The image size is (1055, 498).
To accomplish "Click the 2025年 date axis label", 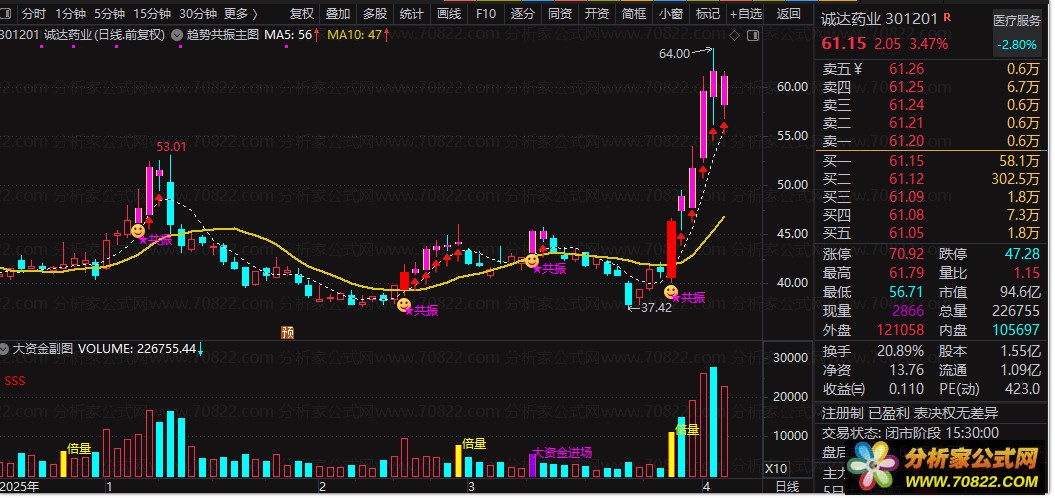I will (x=20, y=485).
